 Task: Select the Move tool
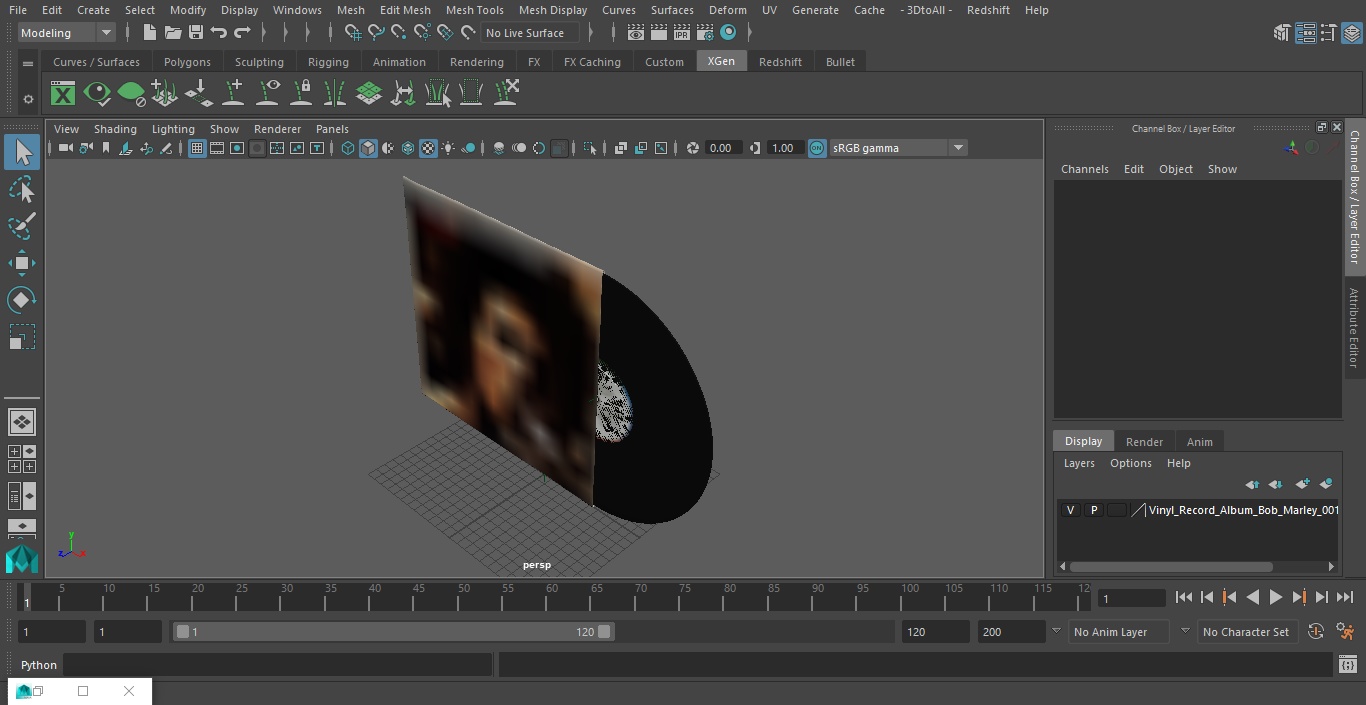(22, 263)
